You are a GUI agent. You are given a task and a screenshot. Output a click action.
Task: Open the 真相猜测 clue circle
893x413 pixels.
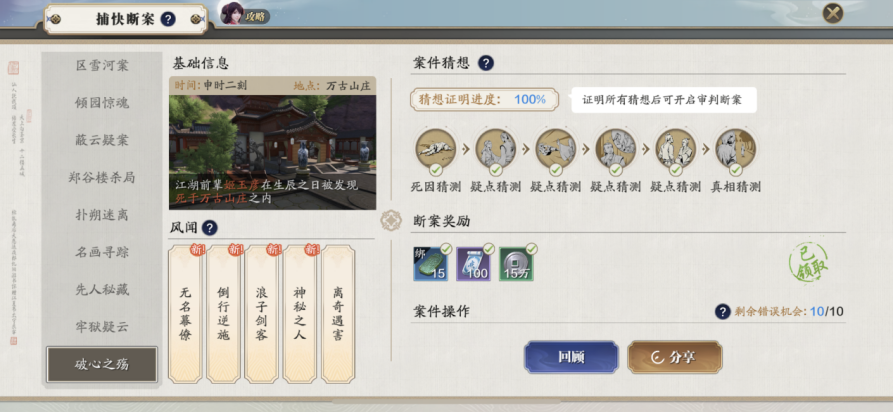point(735,149)
